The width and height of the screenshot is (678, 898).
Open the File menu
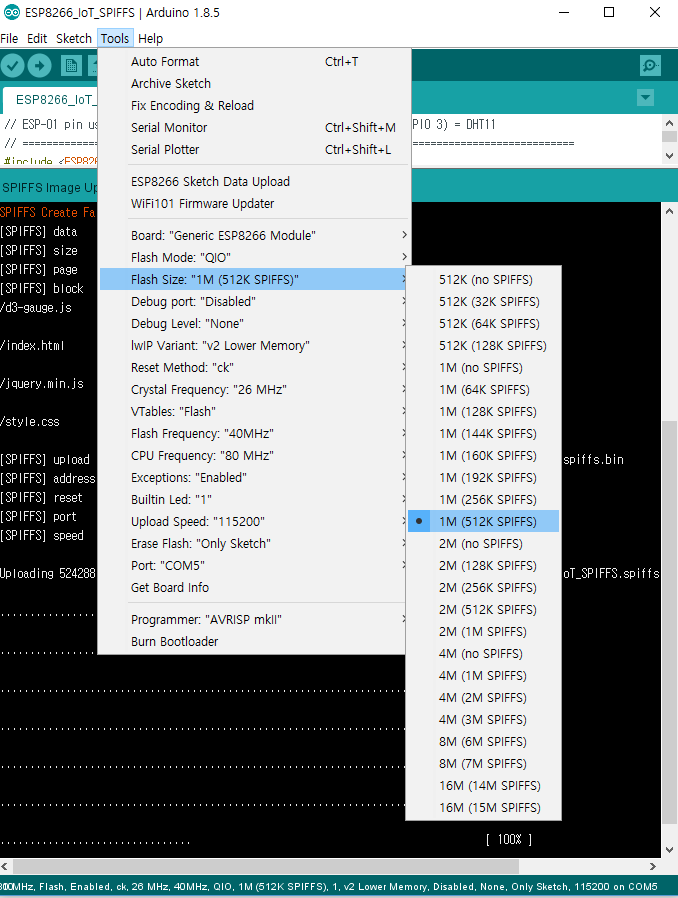pos(9,38)
